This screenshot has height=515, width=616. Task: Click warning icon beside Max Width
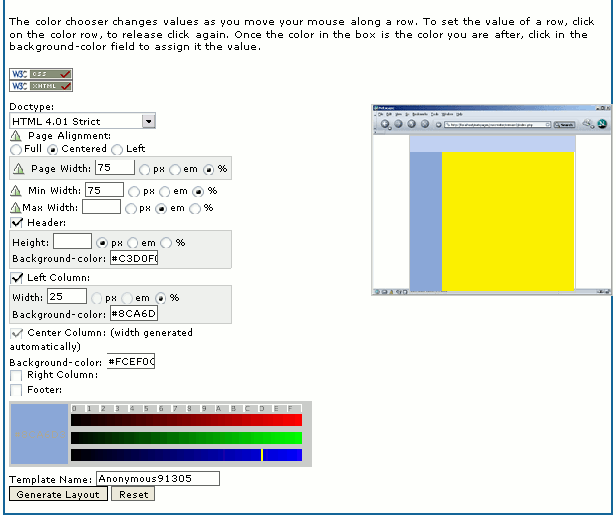pyautogui.click(x=15, y=208)
